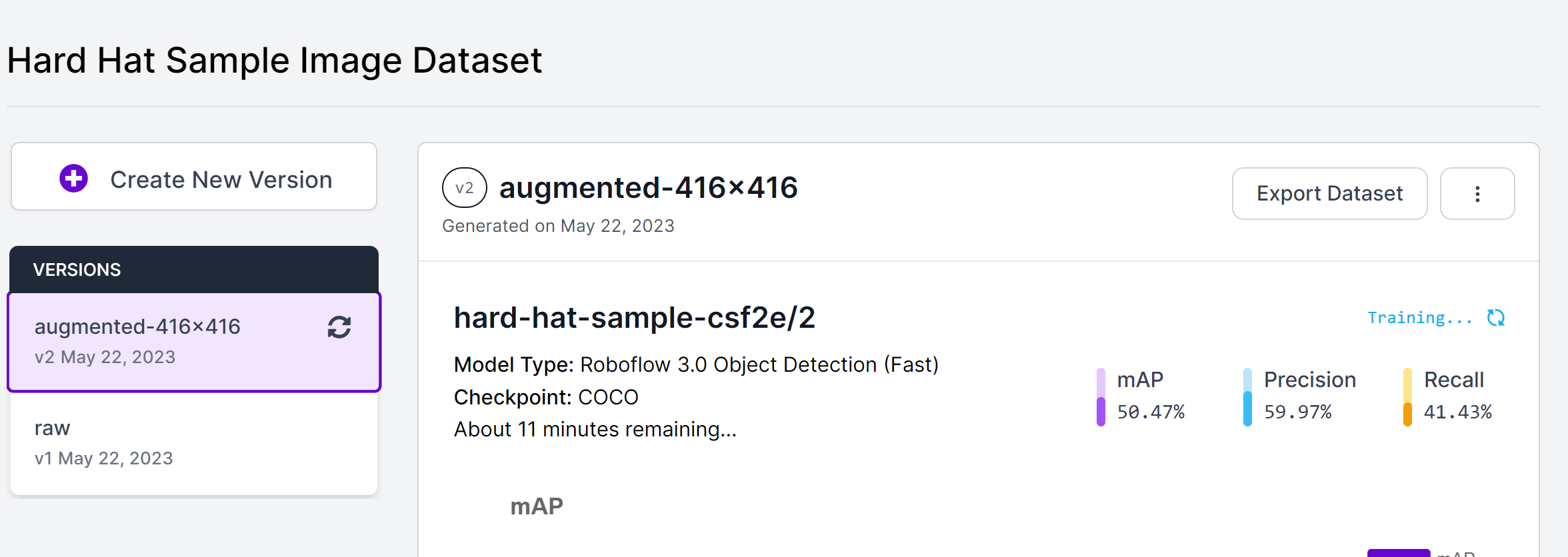Screen dimensions: 1568x557
Task: Click the regenerate icon on augmented-416×416 version
Action: tap(339, 327)
